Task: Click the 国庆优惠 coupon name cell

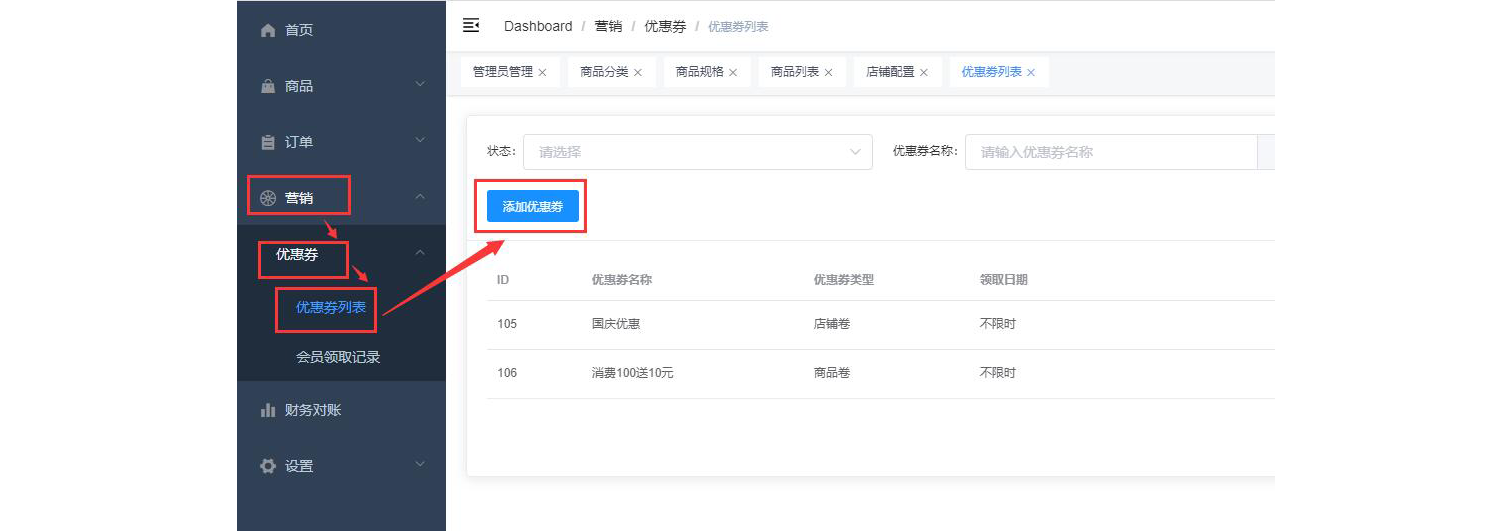Action: [616, 324]
